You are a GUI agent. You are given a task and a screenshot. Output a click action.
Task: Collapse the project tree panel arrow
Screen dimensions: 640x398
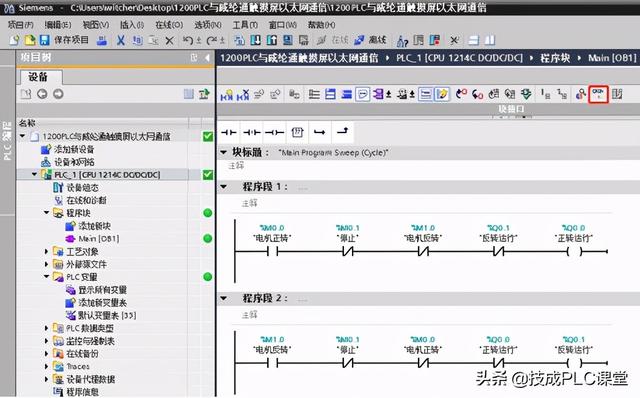[207, 58]
